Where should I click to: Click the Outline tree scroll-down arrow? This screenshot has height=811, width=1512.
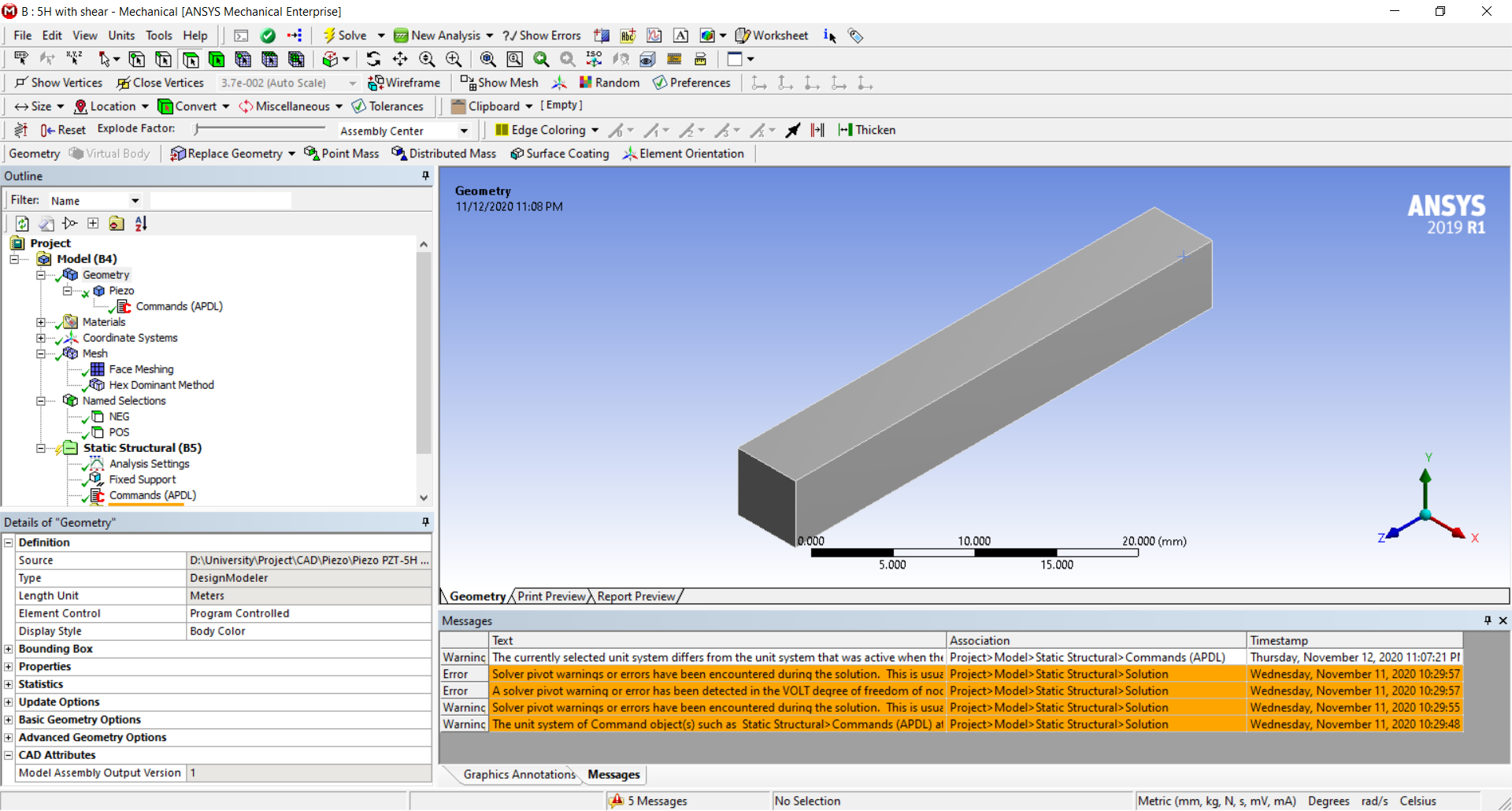(x=424, y=498)
